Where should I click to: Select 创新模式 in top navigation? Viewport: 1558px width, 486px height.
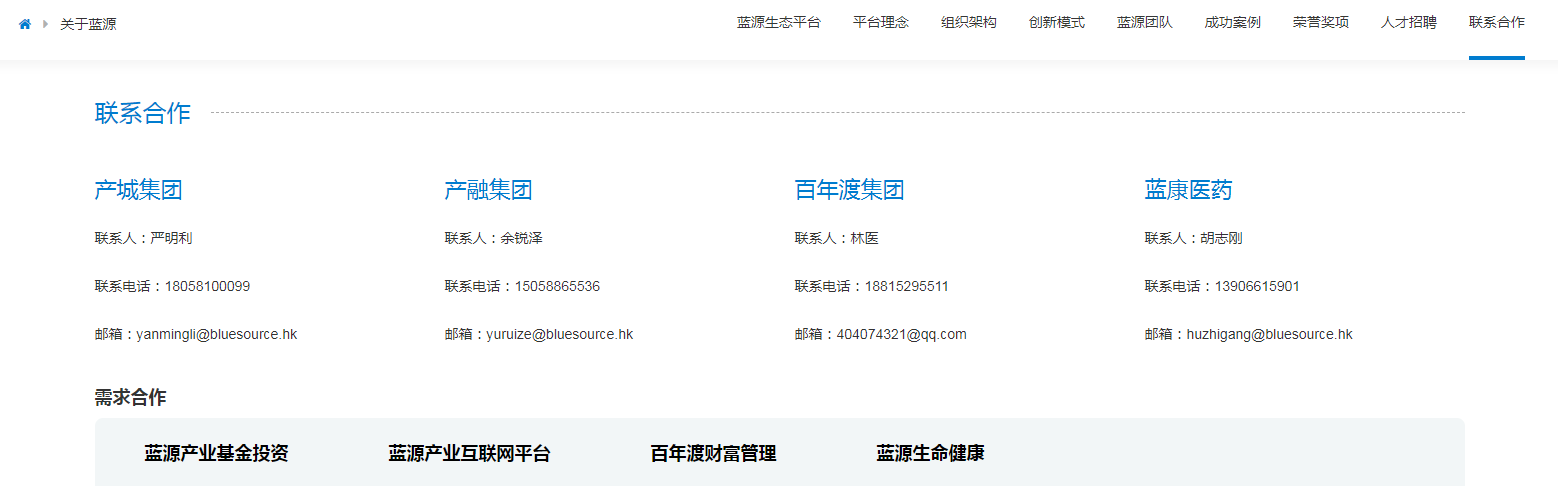[1056, 23]
